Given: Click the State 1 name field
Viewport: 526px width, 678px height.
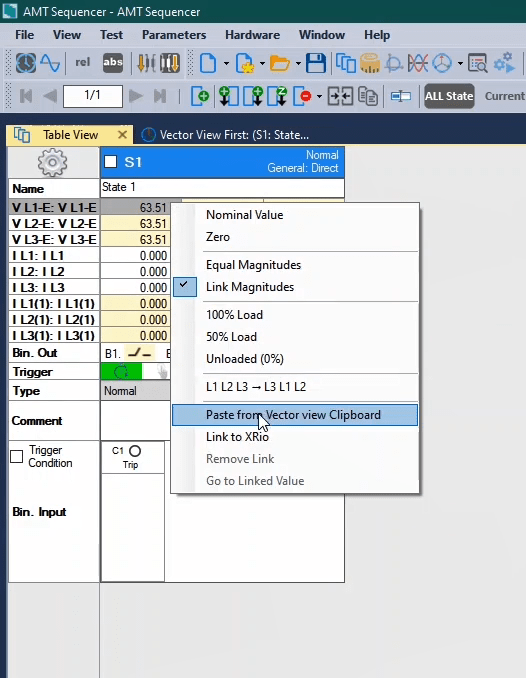Looking at the screenshot, I should [x=222, y=188].
